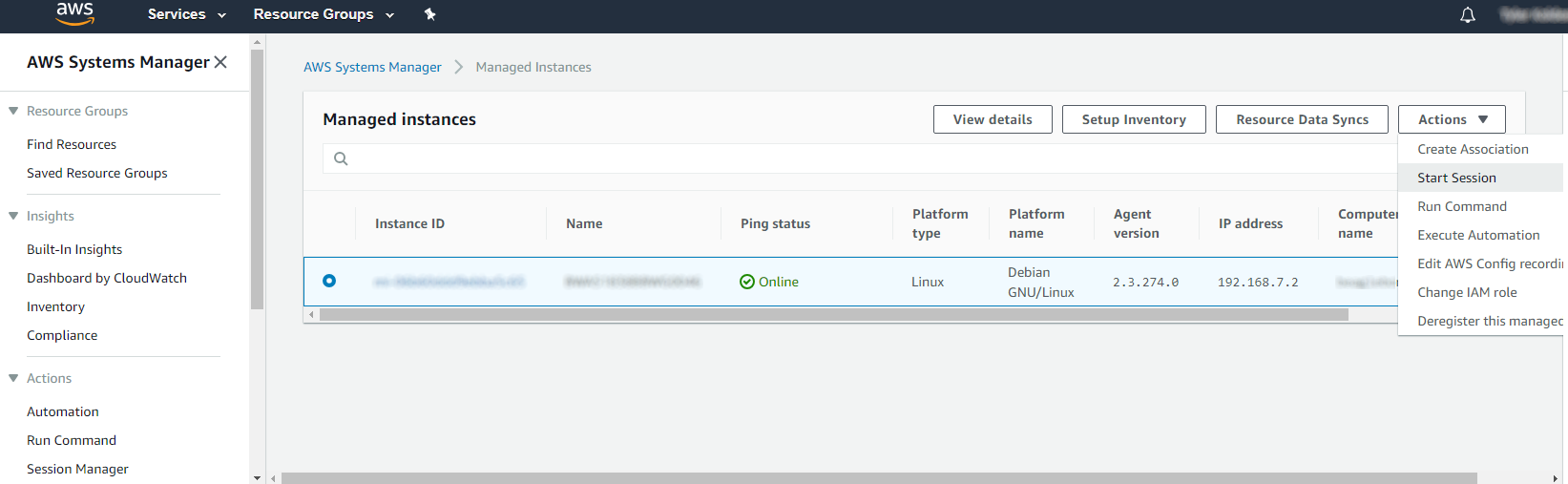This screenshot has height=484, width=1568.
Task: Open Saved Resource Groups
Action: click(x=97, y=173)
